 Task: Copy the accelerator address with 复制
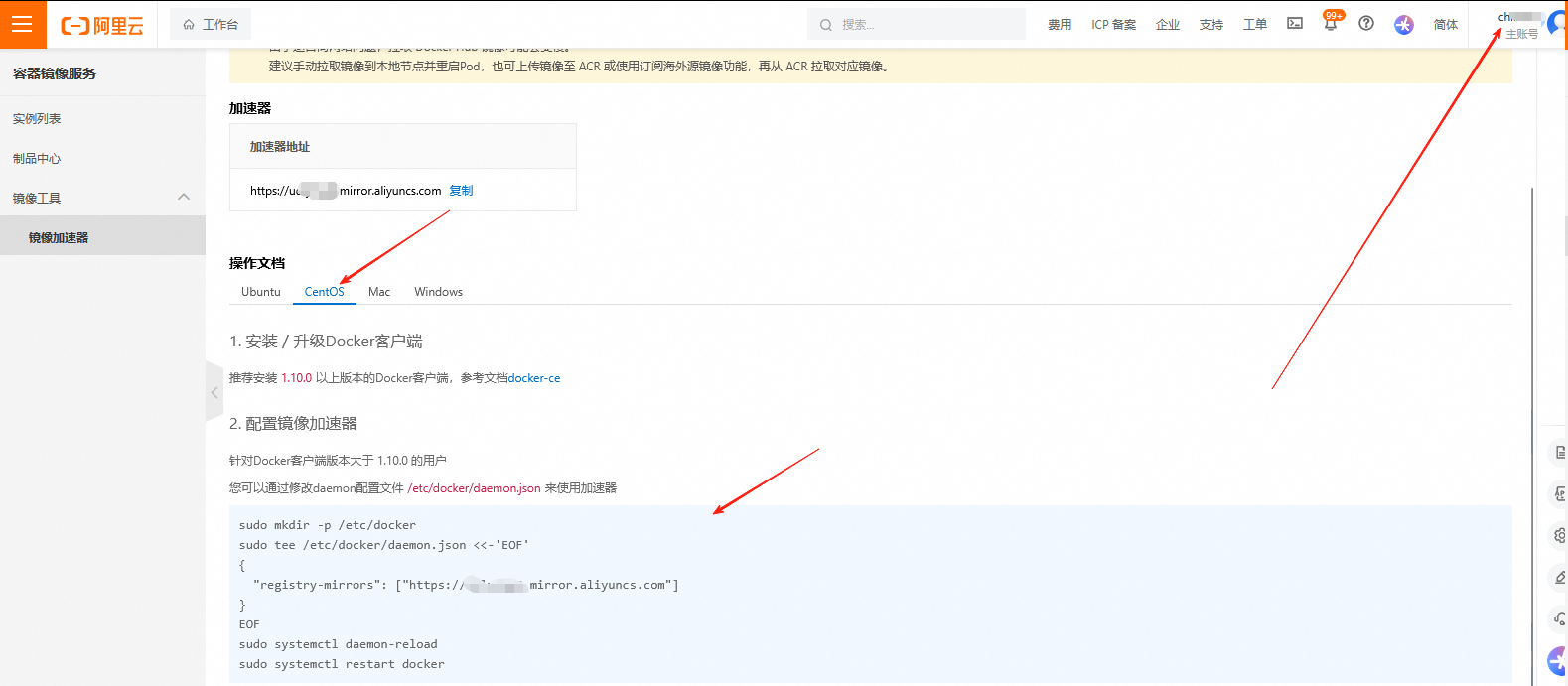(x=461, y=191)
